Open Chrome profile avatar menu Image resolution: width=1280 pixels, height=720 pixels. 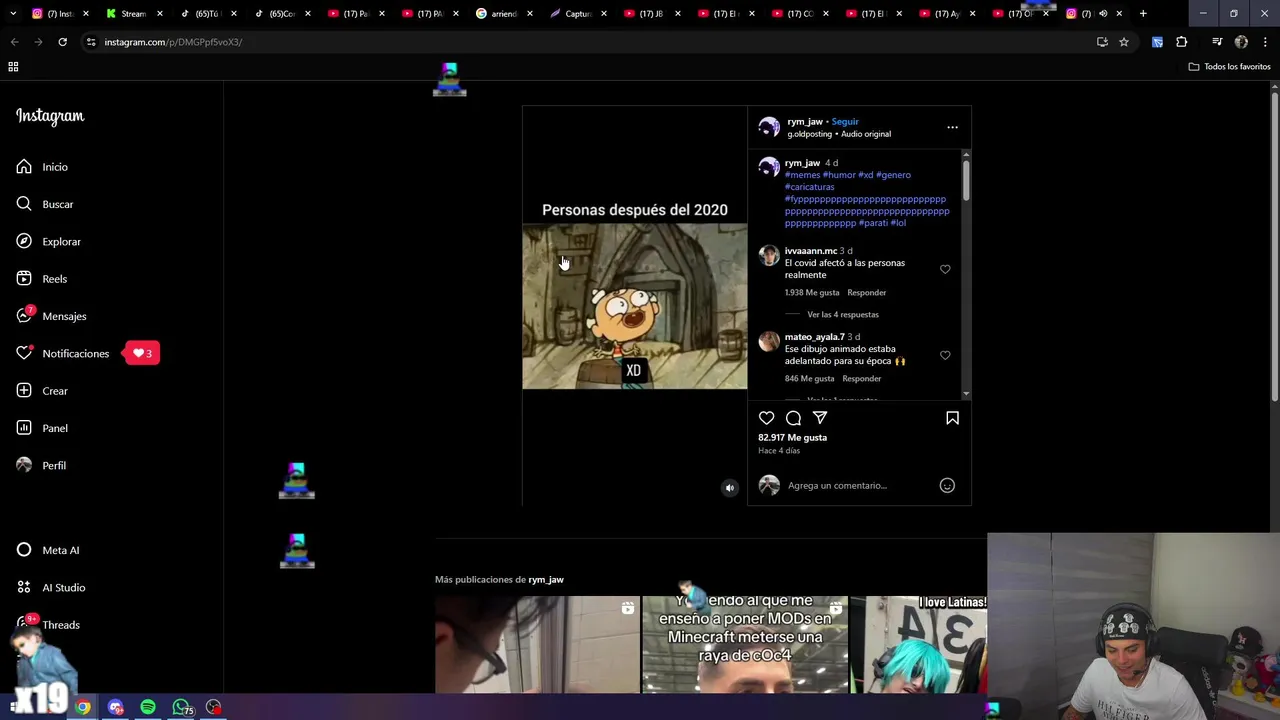1241,42
